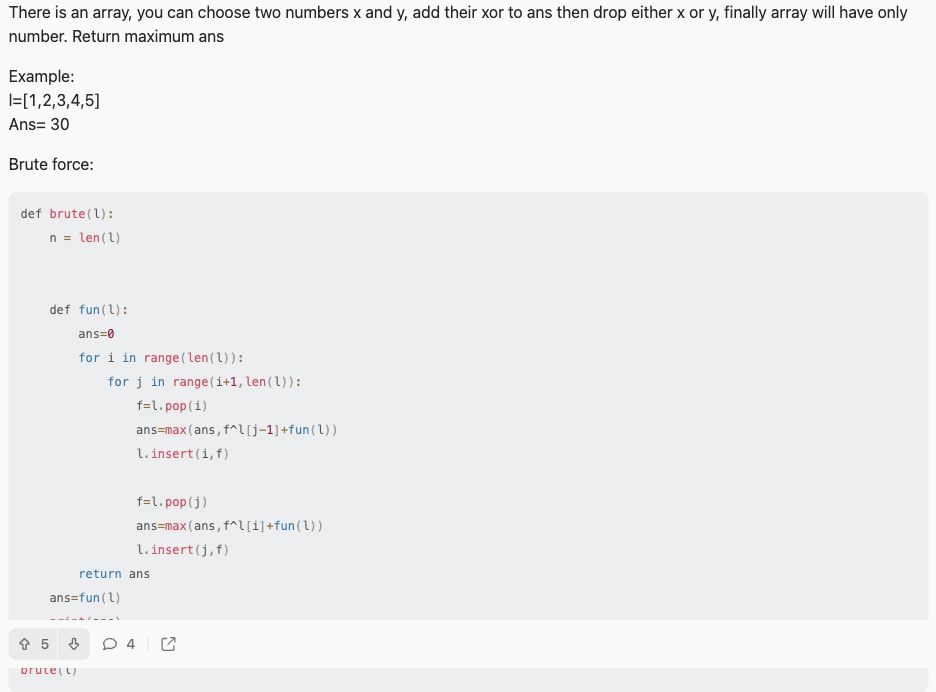Viewport: 936px width, 692px height.
Task: Click the 'n = len(l)' code line
Action: [85, 238]
